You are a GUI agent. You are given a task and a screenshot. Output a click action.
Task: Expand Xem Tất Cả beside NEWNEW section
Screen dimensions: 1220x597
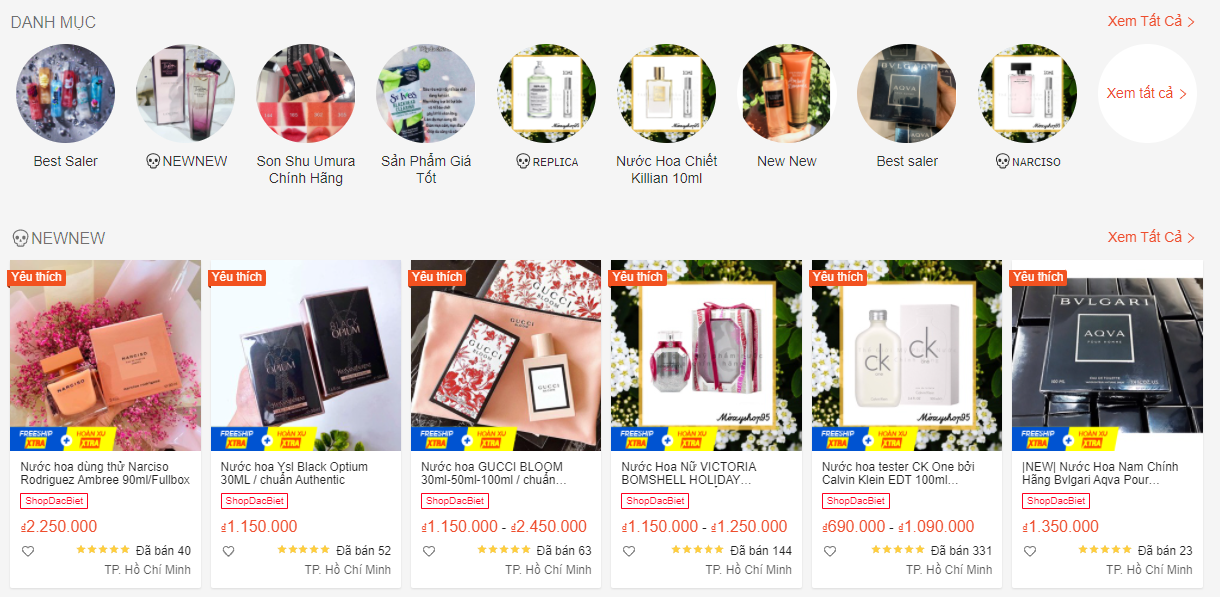1151,237
